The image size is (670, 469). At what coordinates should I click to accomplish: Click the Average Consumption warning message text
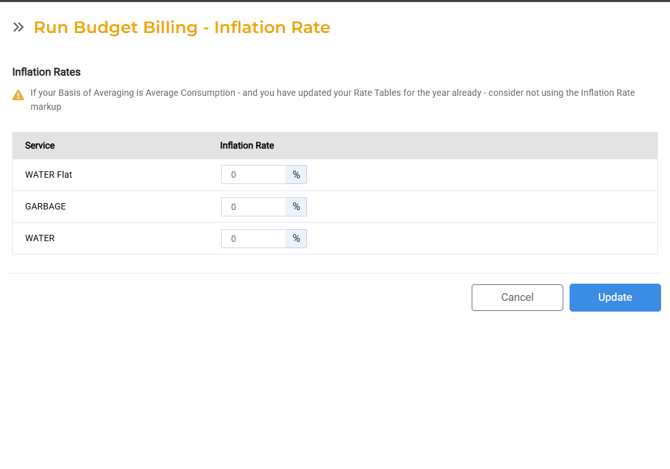tap(332, 93)
